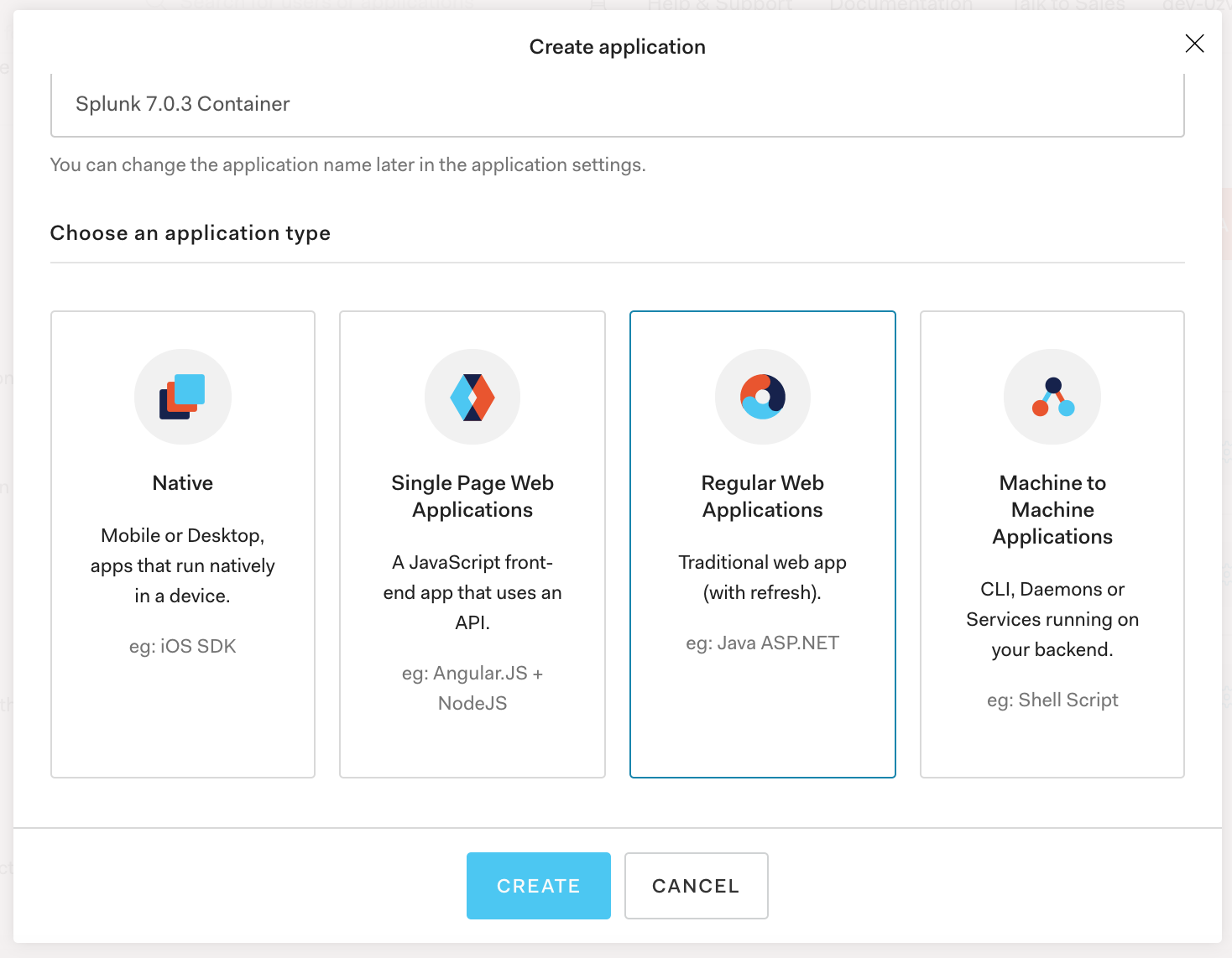
Task: Select the "Machine to Machine Applications" heading
Action: coord(1052,510)
